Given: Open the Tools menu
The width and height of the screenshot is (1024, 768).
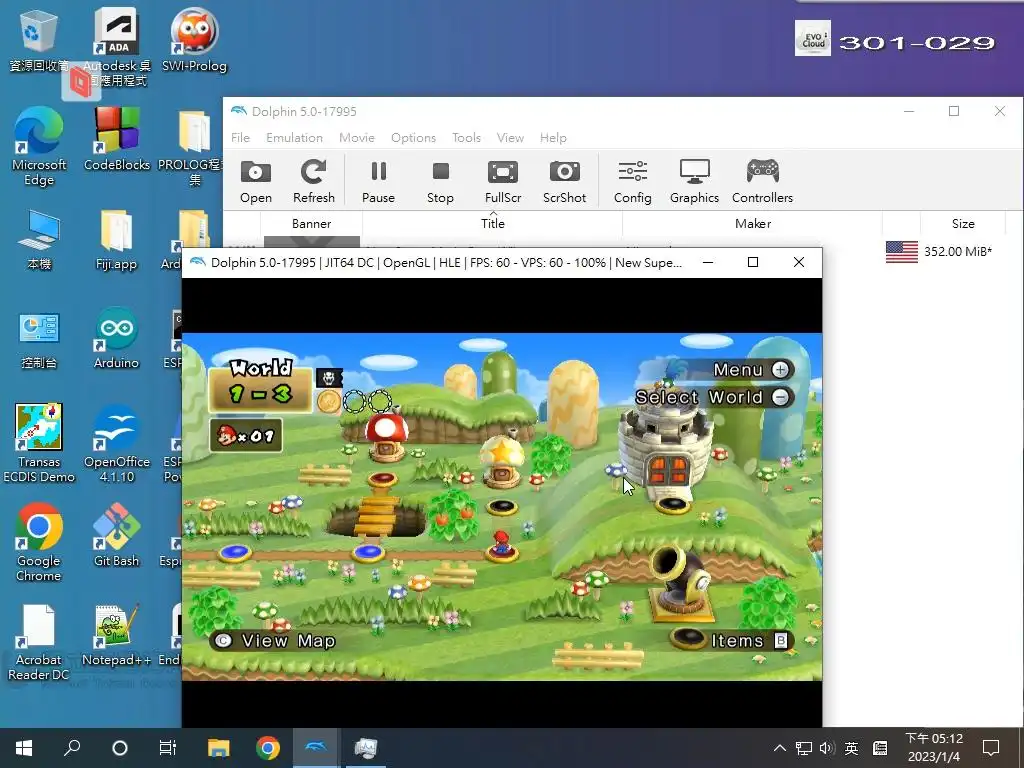Looking at the screenshot, I should click(466, 138).
